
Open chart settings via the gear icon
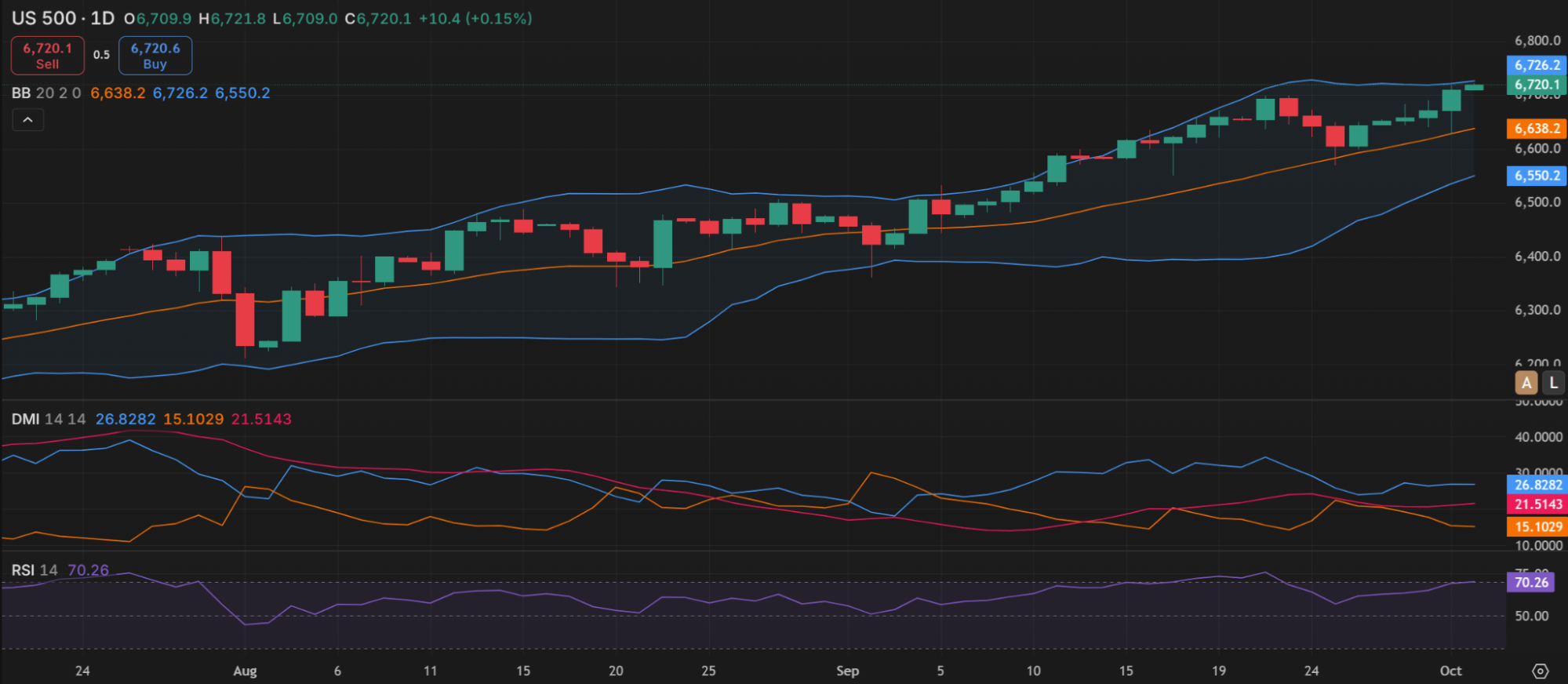[1540, 671]
